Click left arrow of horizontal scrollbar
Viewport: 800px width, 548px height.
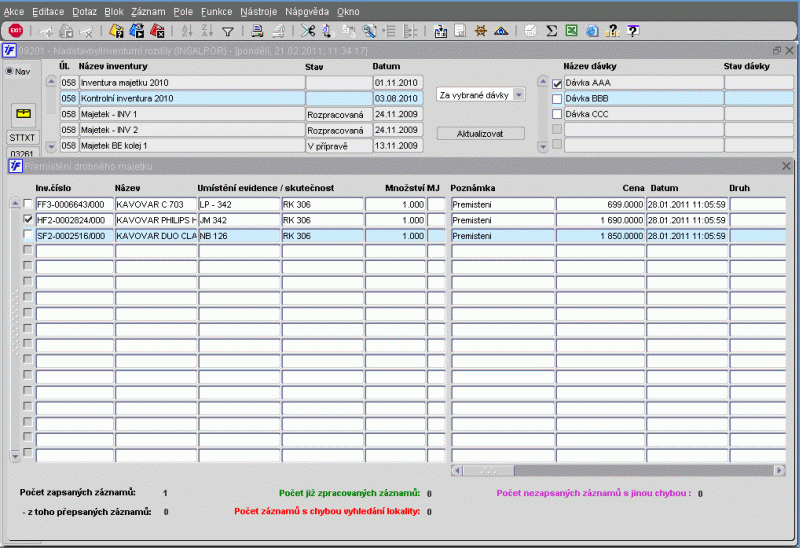[x=457, y=470]
